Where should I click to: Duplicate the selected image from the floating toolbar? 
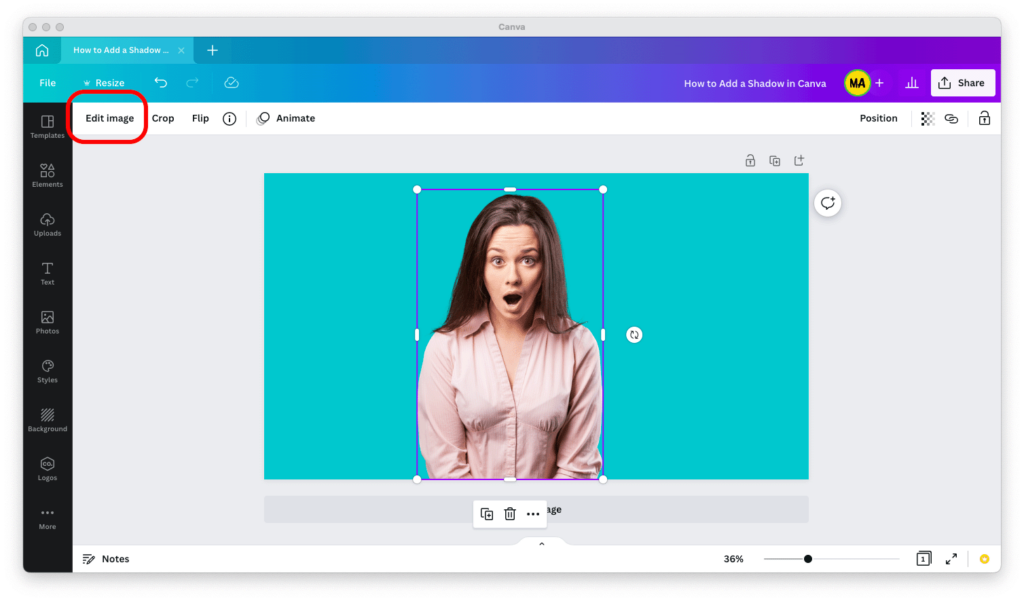pyautogui.click(x=487, y=514)
